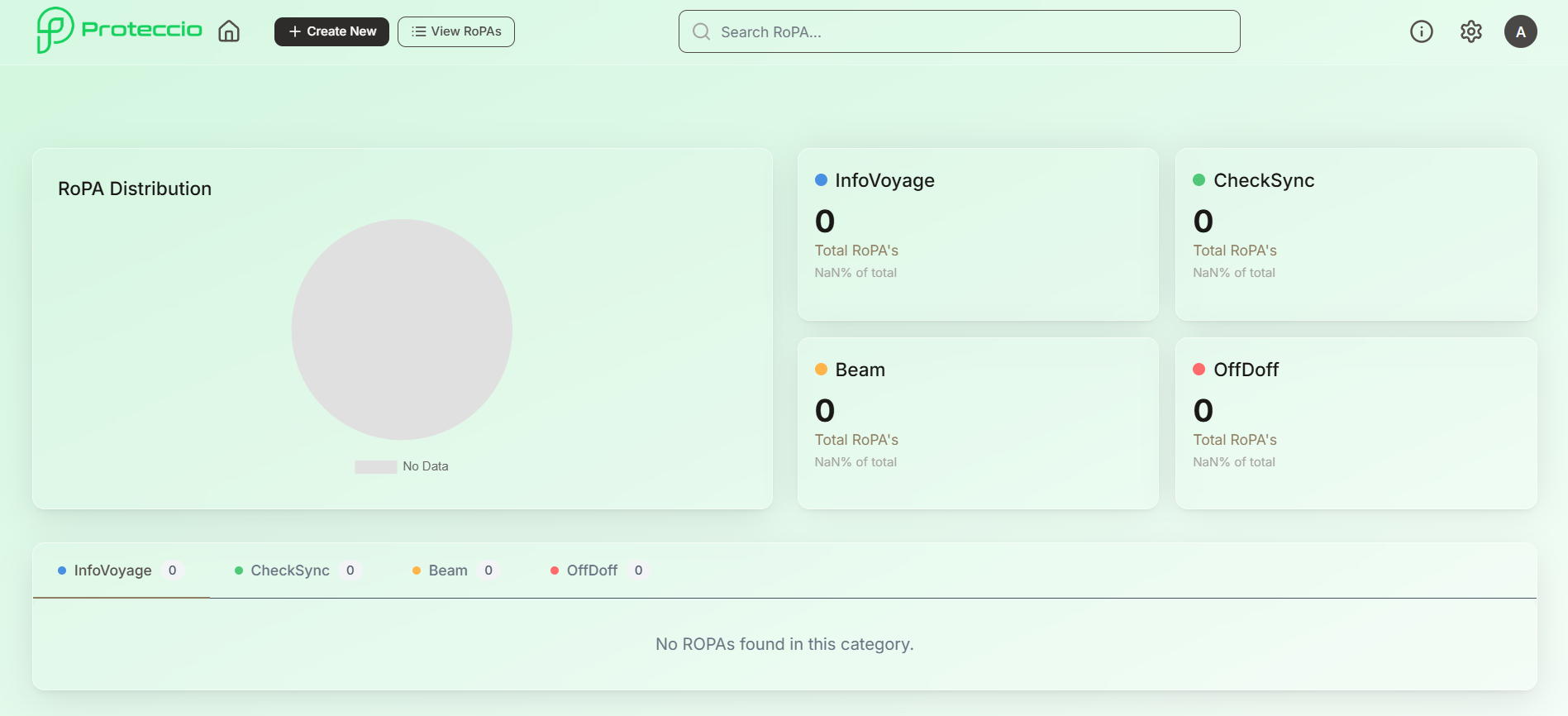This screenshot has height=716, width=1568.
Task: Switch to the InfoVoyage tab
Action: [113, 570]
